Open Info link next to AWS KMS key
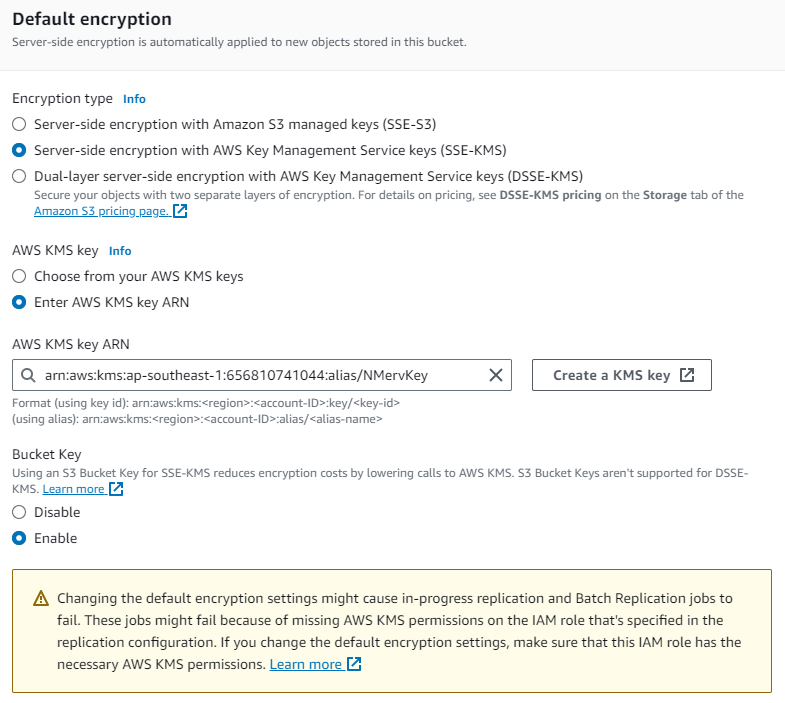The width and height of the screenshot is (785, 703). (120, 251)
